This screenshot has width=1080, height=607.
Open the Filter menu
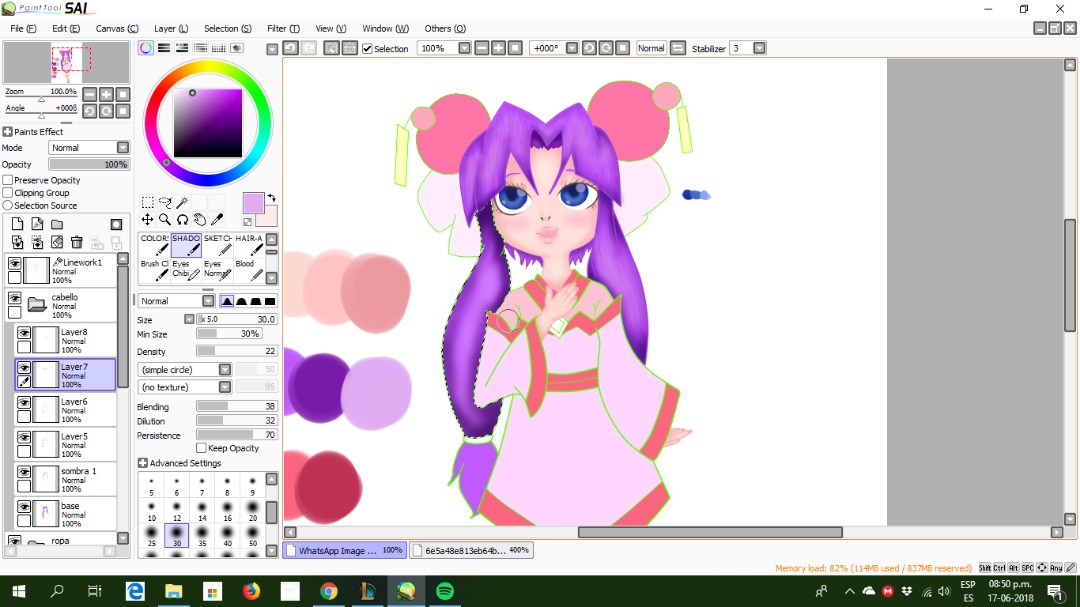283,28
